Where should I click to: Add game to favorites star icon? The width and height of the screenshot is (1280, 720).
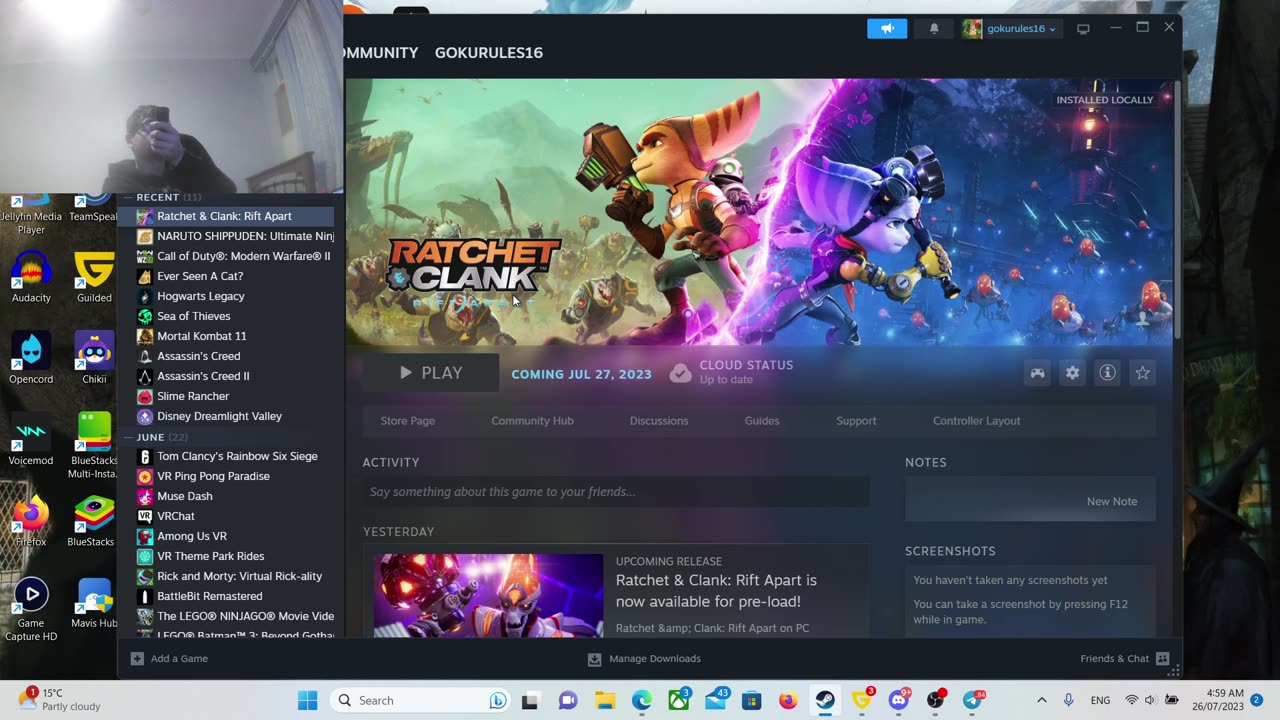click(x=1142, y=373)
